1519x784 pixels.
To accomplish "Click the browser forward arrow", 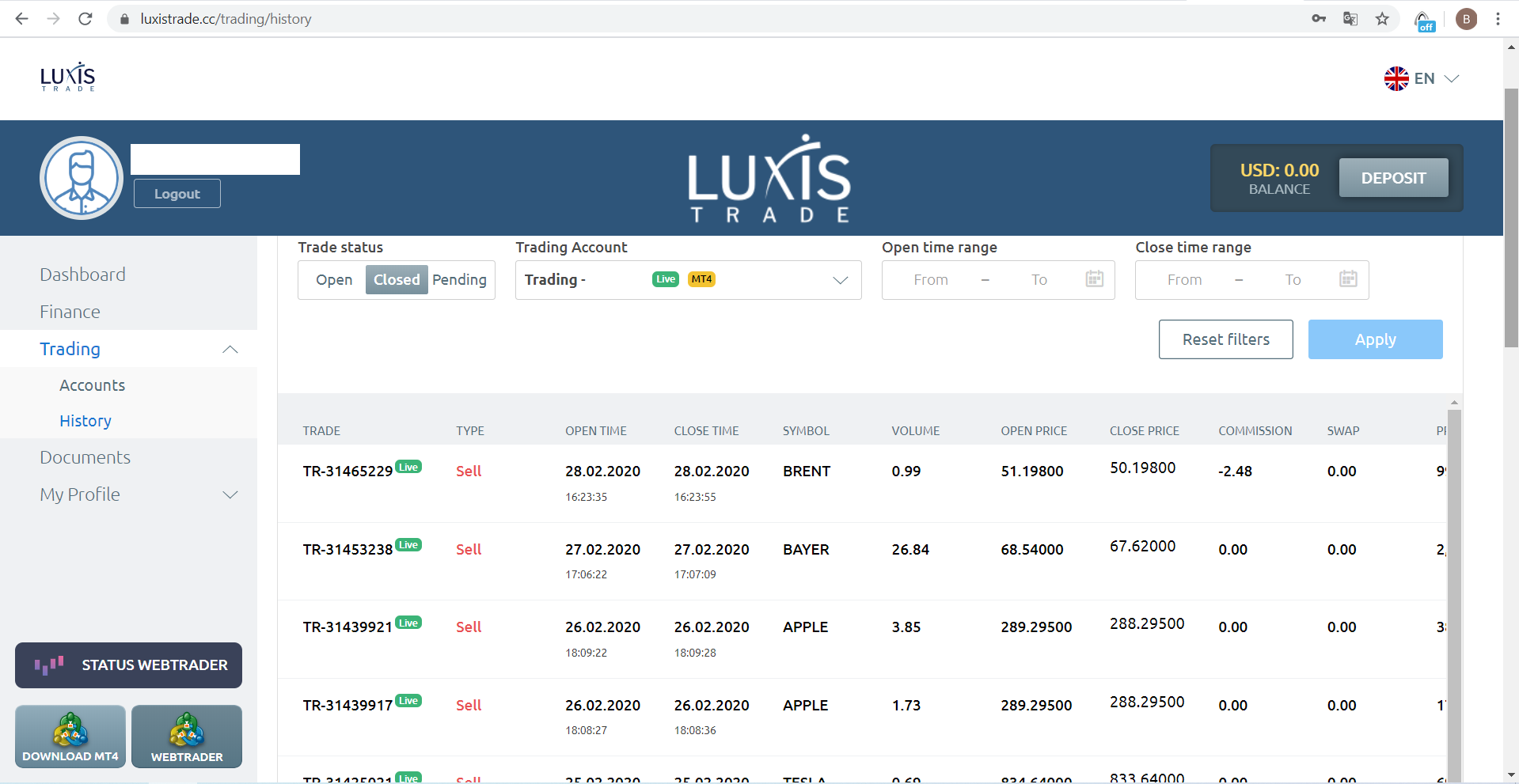I will click(x=53, y=18).
